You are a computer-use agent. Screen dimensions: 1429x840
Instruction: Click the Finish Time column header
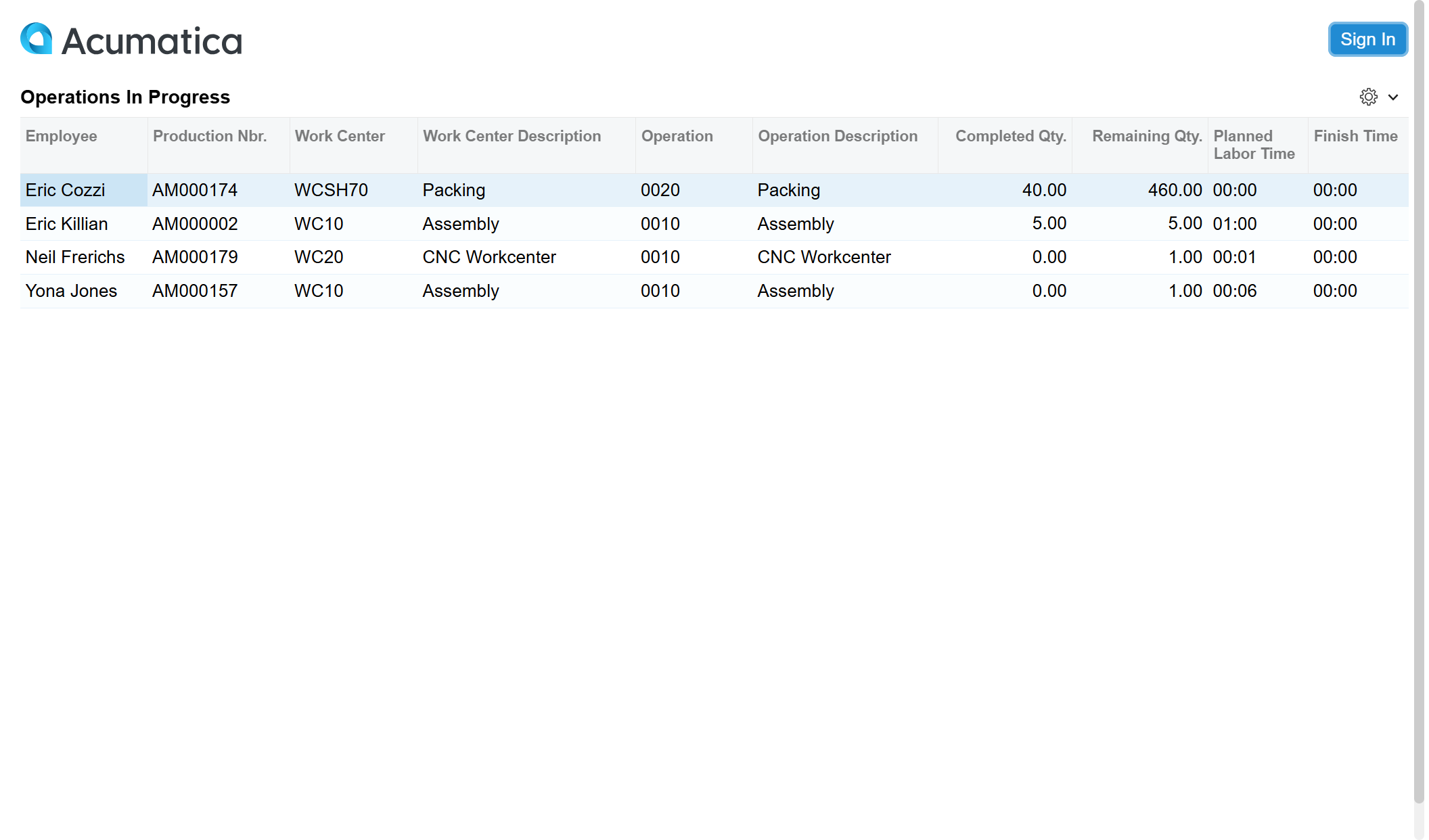(x=1355, y=136)
